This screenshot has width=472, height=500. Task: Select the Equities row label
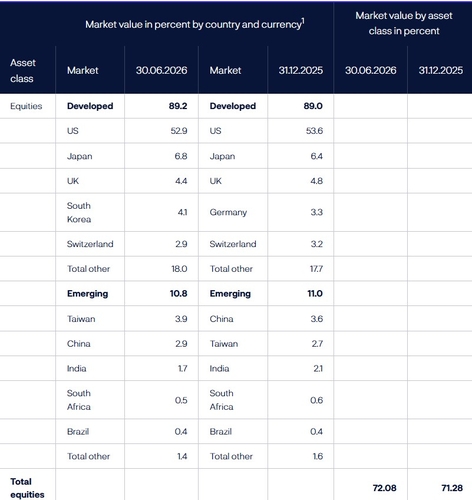pos(26,106)
